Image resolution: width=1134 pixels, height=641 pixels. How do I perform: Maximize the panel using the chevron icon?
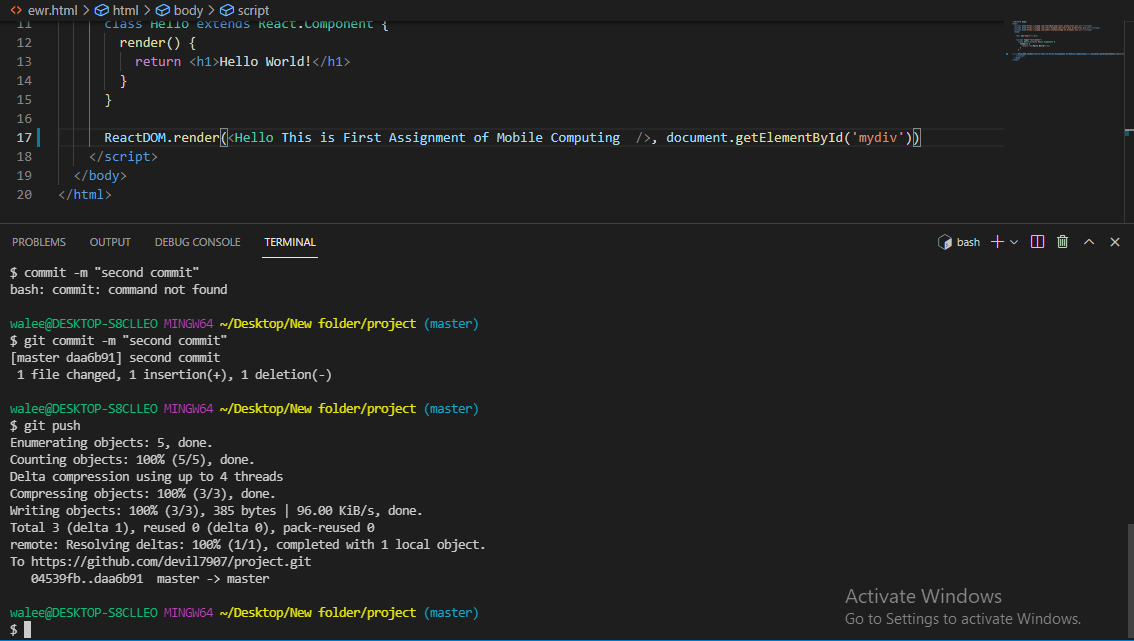tap(1088, 241)
